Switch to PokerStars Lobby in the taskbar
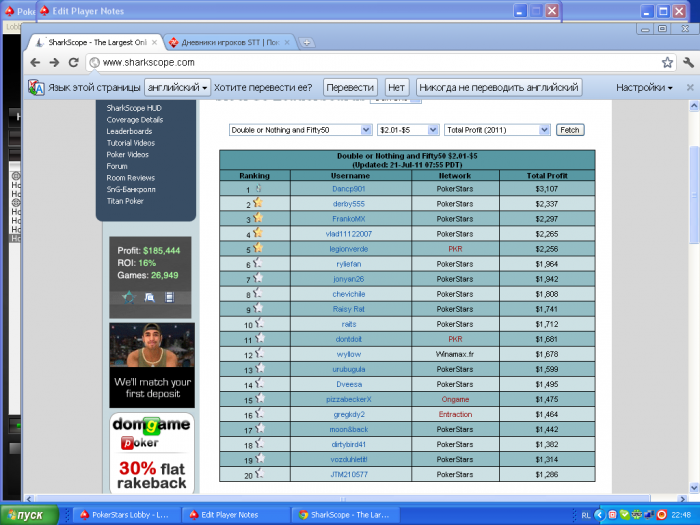The height and width of the screenshot is (525, 700). coord(124,515)
